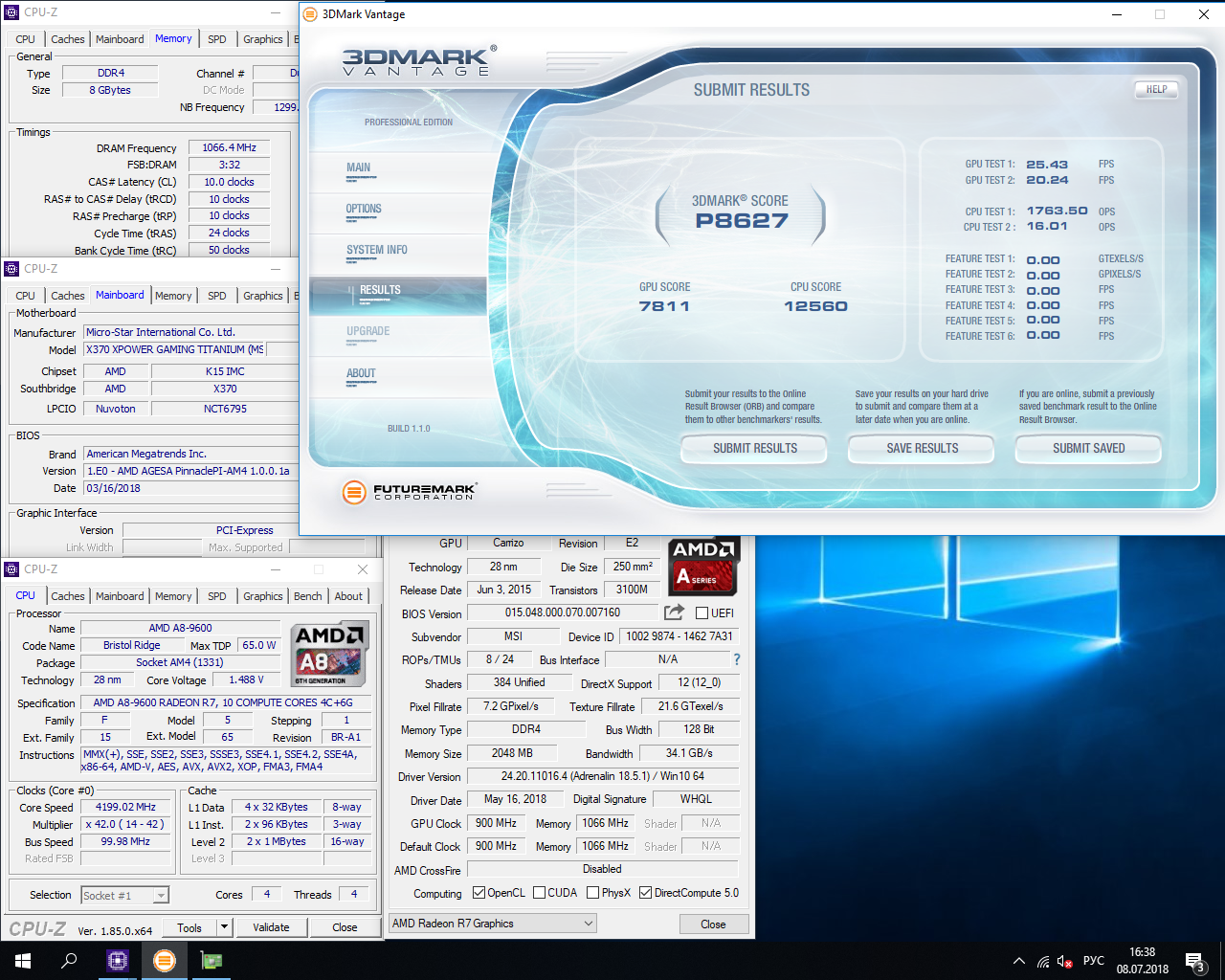Toggle the UEFI checkbox in GPU-Z
The height and width of the screenshot is (980, 1225).
(702, 612)
